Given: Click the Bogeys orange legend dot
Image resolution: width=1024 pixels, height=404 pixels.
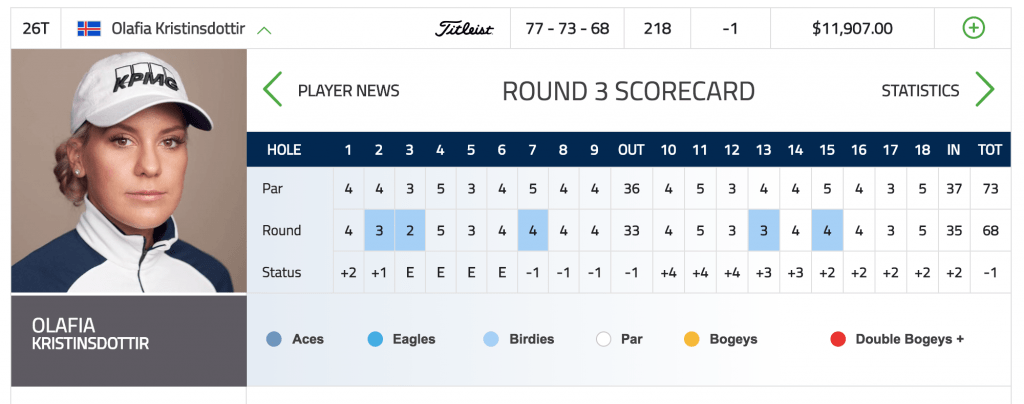Looking at the screenshot, I should (x=692, y=339).
